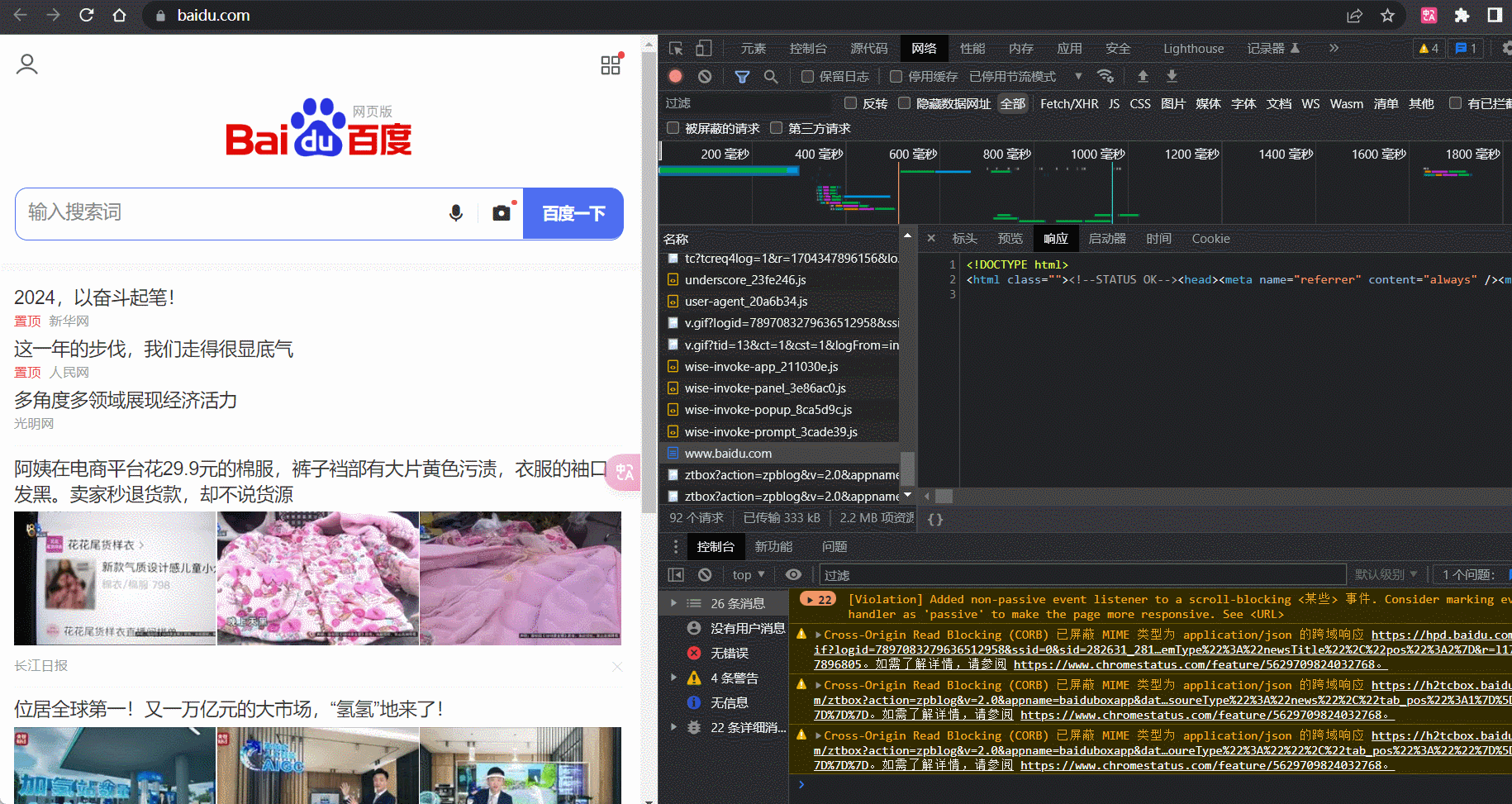The height and width of the screenshot is (804, 1512).
Task: Open the Cookie tab of the response panel
Action: click(1210, 238)
